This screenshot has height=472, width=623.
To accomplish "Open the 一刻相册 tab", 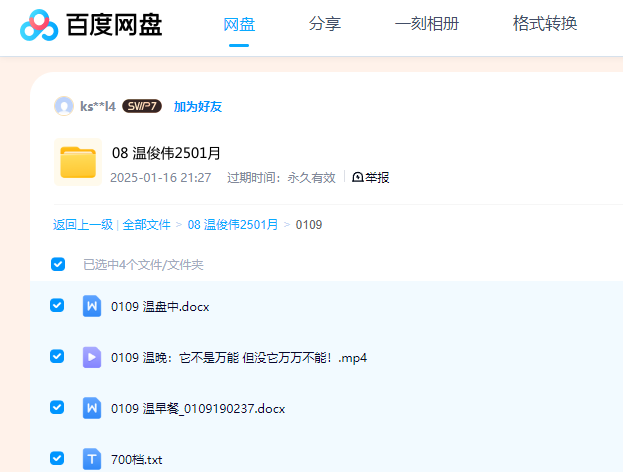I will point(427,24).
